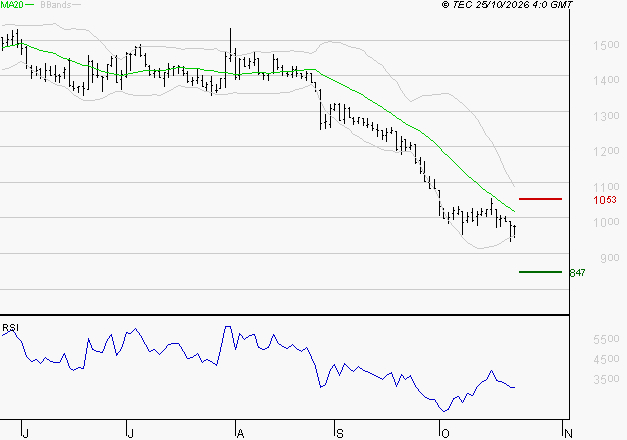Click the 4500 RSI axis label

(x=607, y=359)
